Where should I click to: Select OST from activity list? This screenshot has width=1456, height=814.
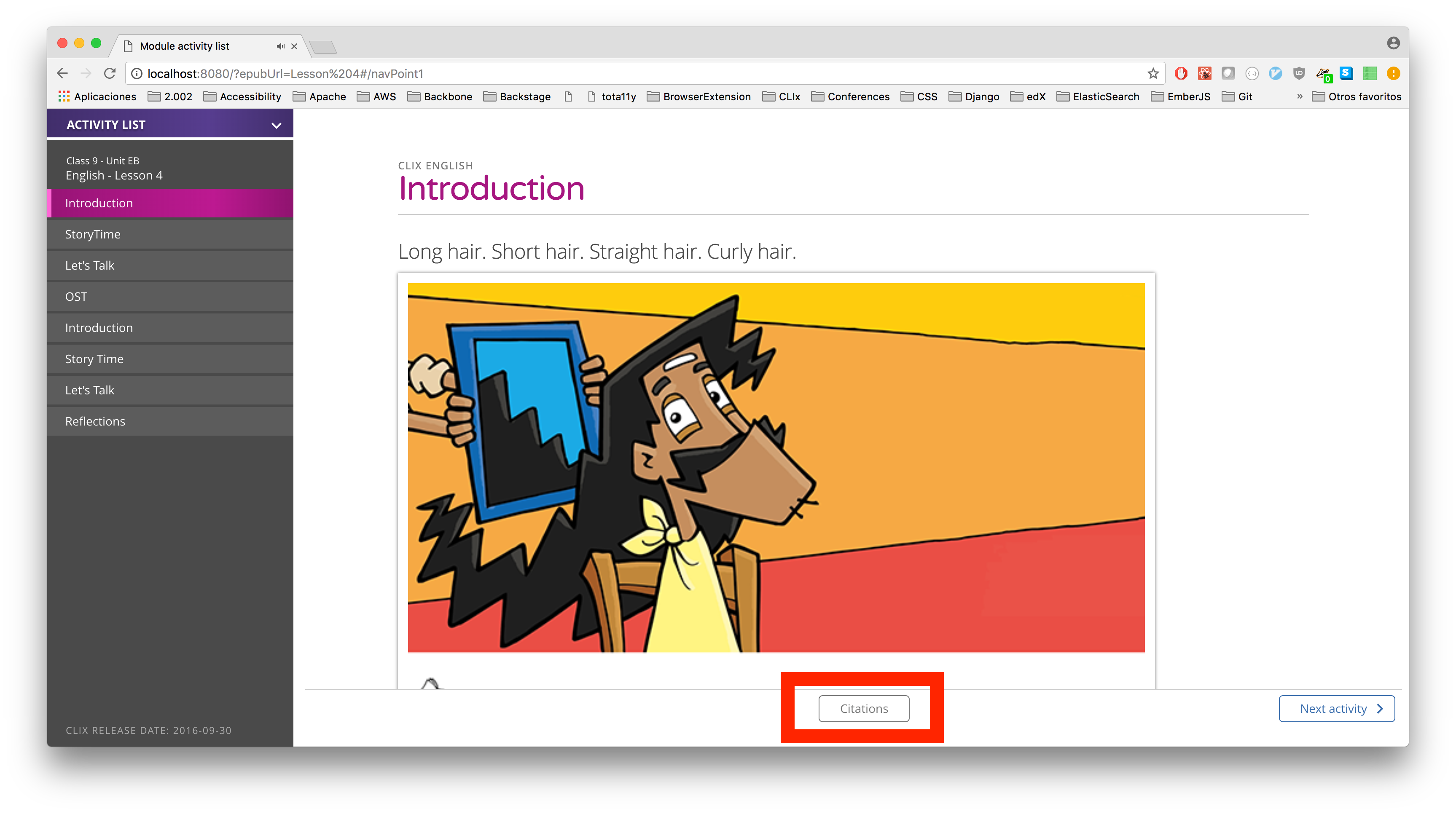(170, 296)
